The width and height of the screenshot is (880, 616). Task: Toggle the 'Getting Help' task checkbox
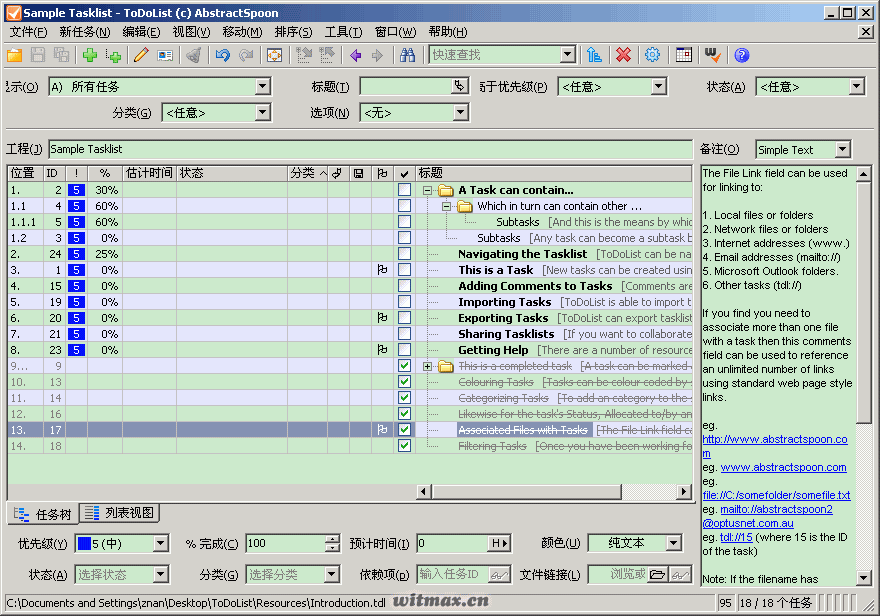point(404,350)
